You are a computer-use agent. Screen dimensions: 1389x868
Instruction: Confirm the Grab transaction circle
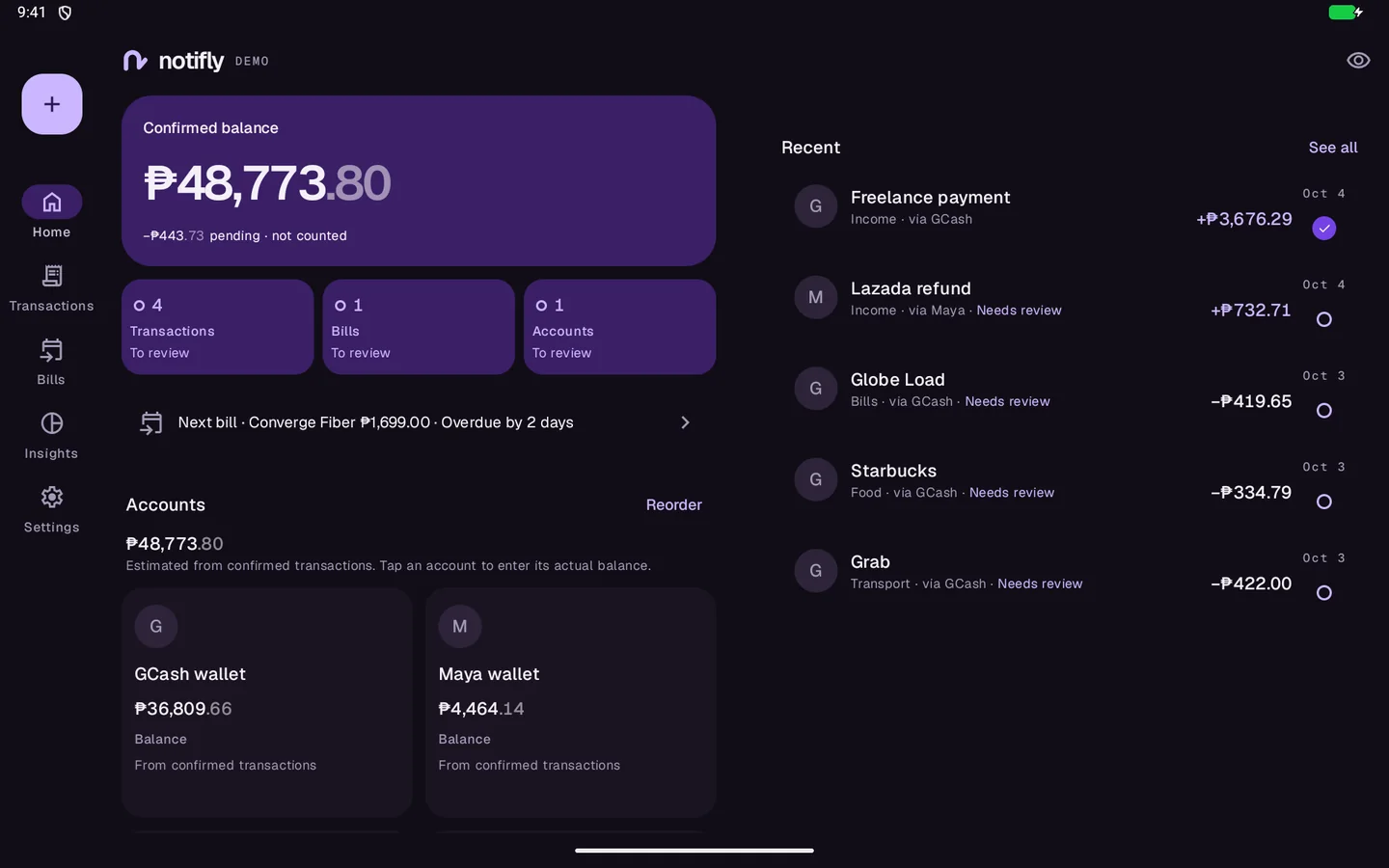(x=1324, y=593)
